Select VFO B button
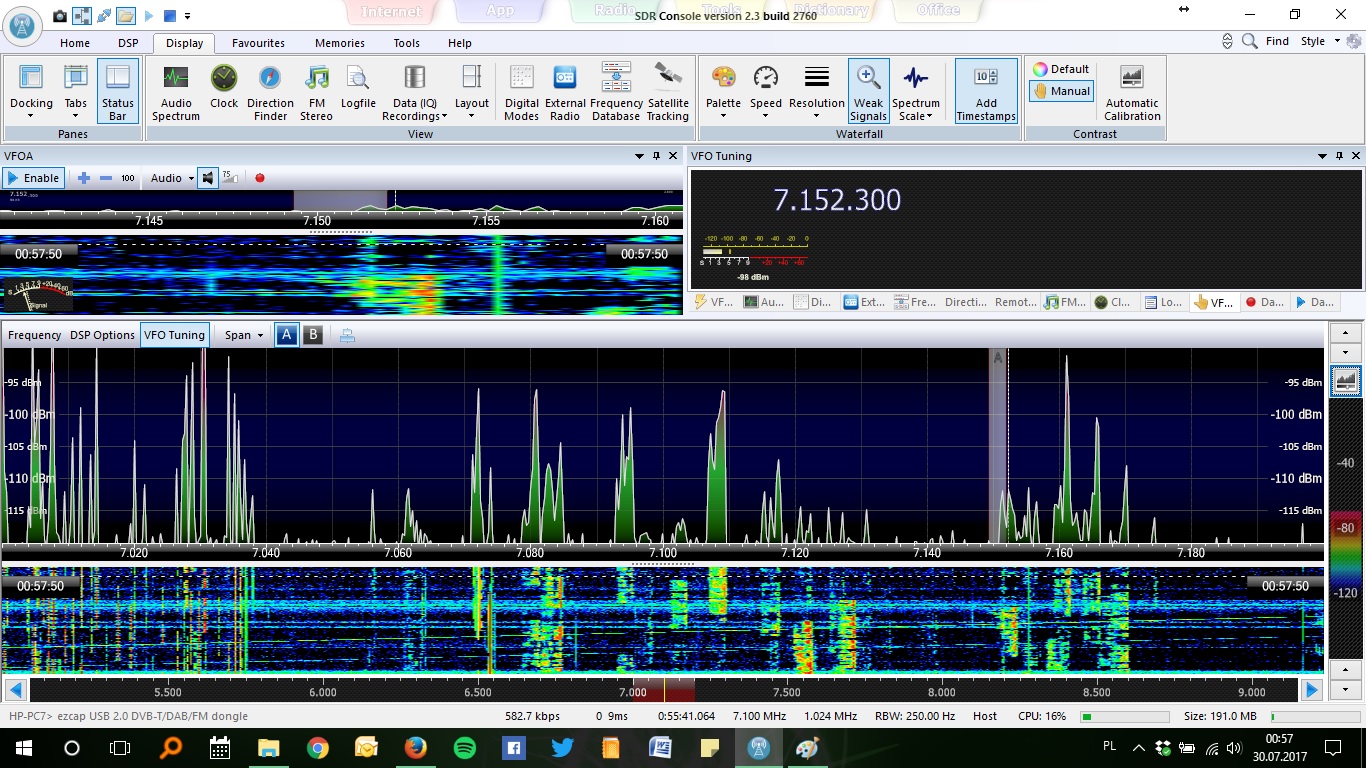 (313, 335)
